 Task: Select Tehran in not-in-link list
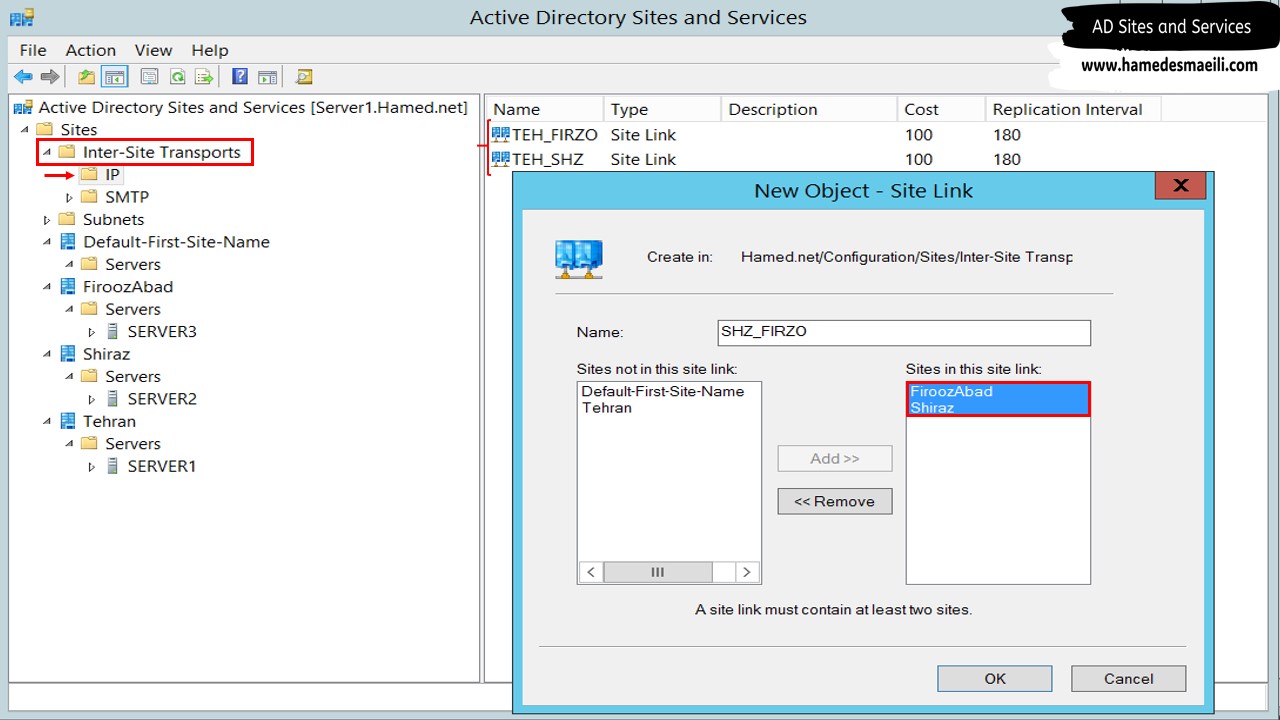click(x=607, y=408)
